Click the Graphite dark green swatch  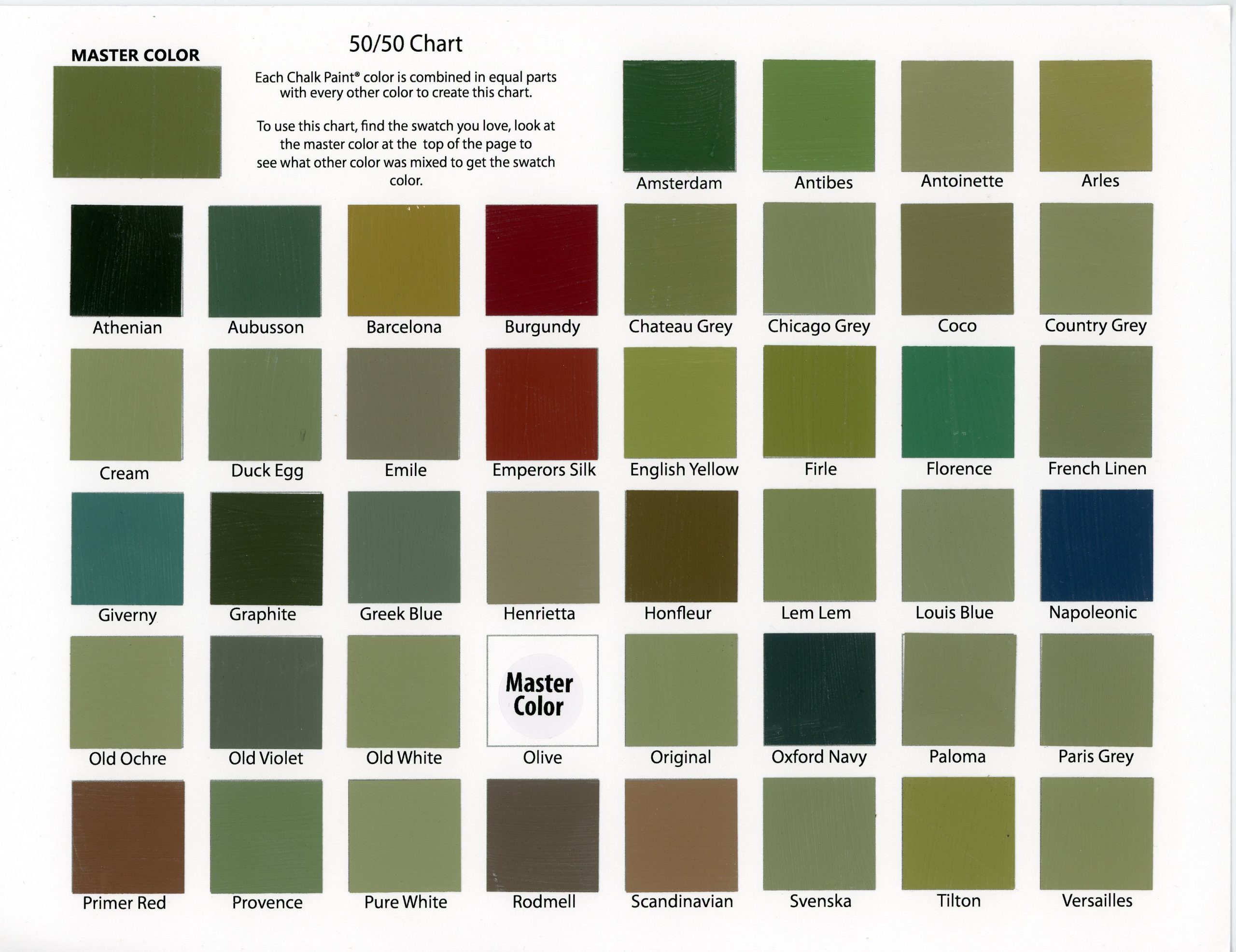267,548
